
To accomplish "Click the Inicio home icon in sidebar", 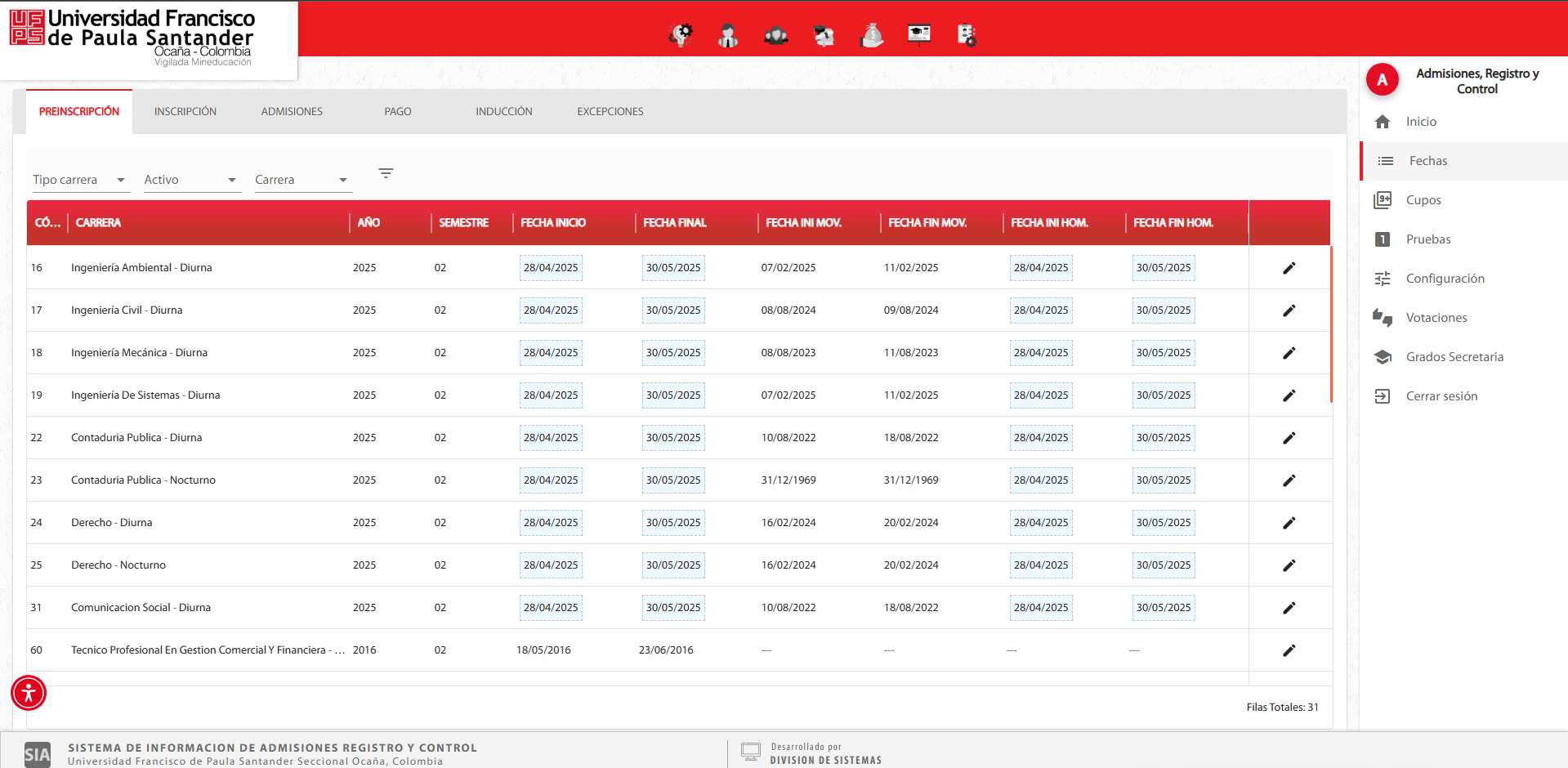I will tap(1383, 122).
